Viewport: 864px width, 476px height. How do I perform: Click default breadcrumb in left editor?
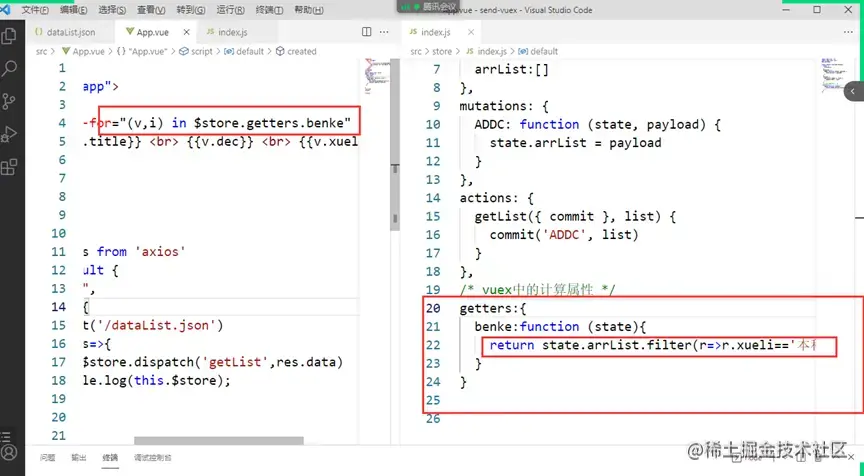tap(244, 51)
